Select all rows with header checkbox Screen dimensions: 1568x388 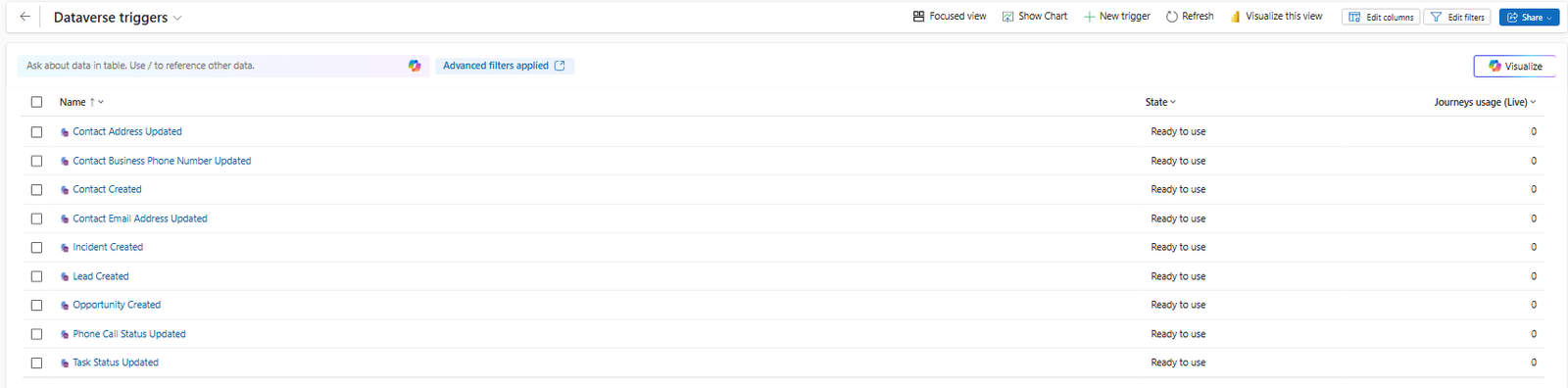click(x=36, y=102)
